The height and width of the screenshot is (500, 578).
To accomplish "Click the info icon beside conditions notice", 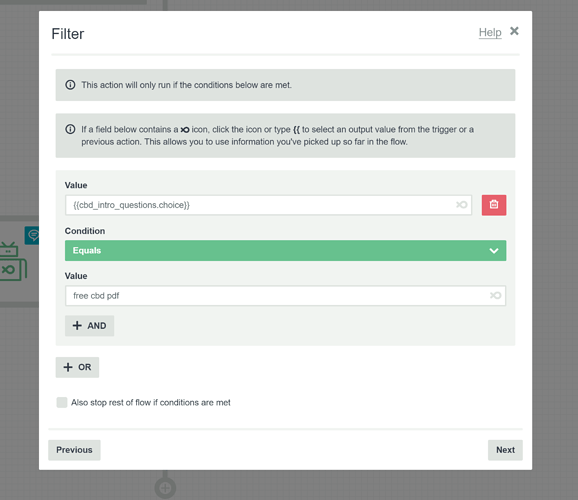I will 70,85.
